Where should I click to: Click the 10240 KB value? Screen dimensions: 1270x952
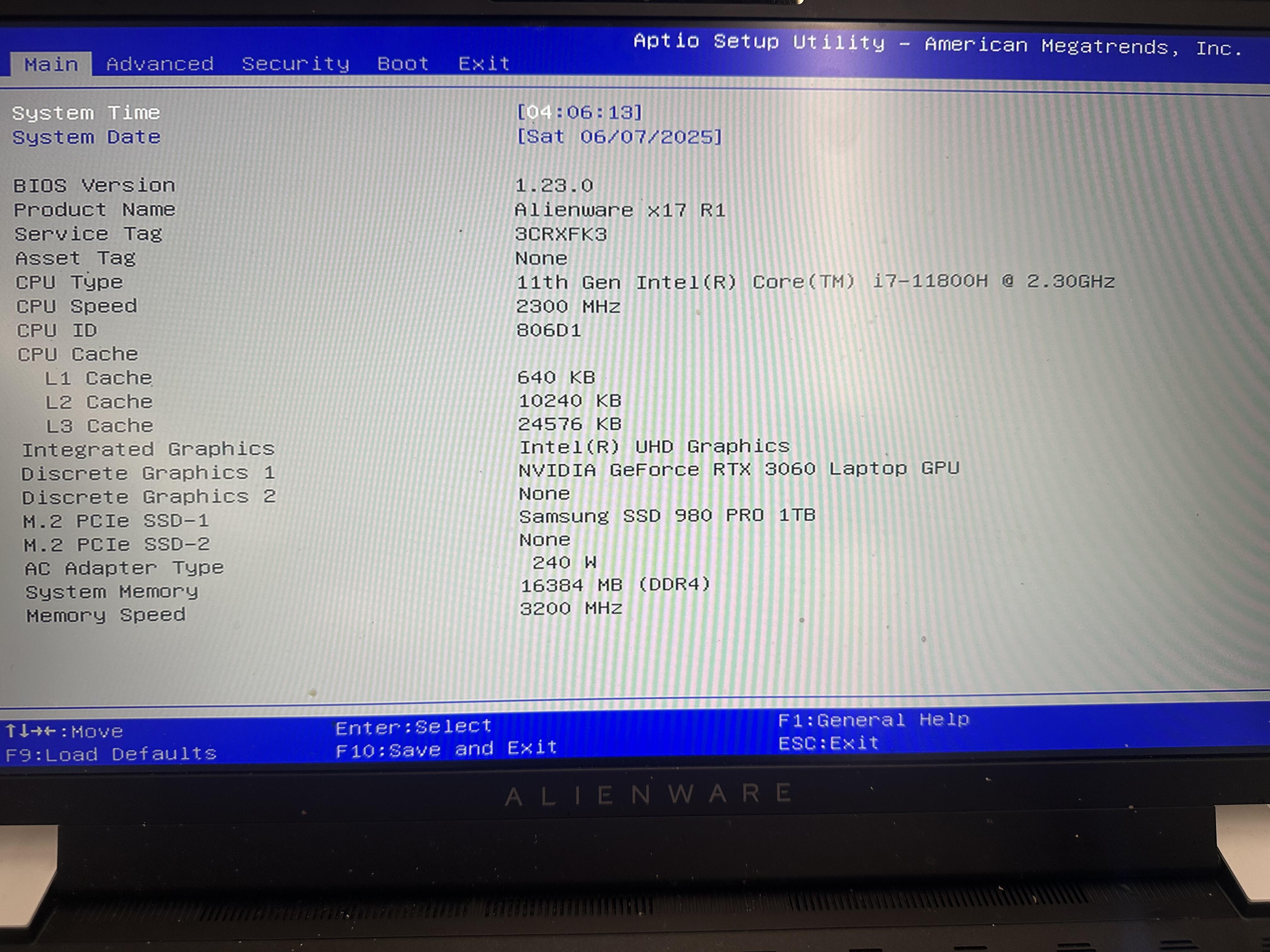point(570,400)
